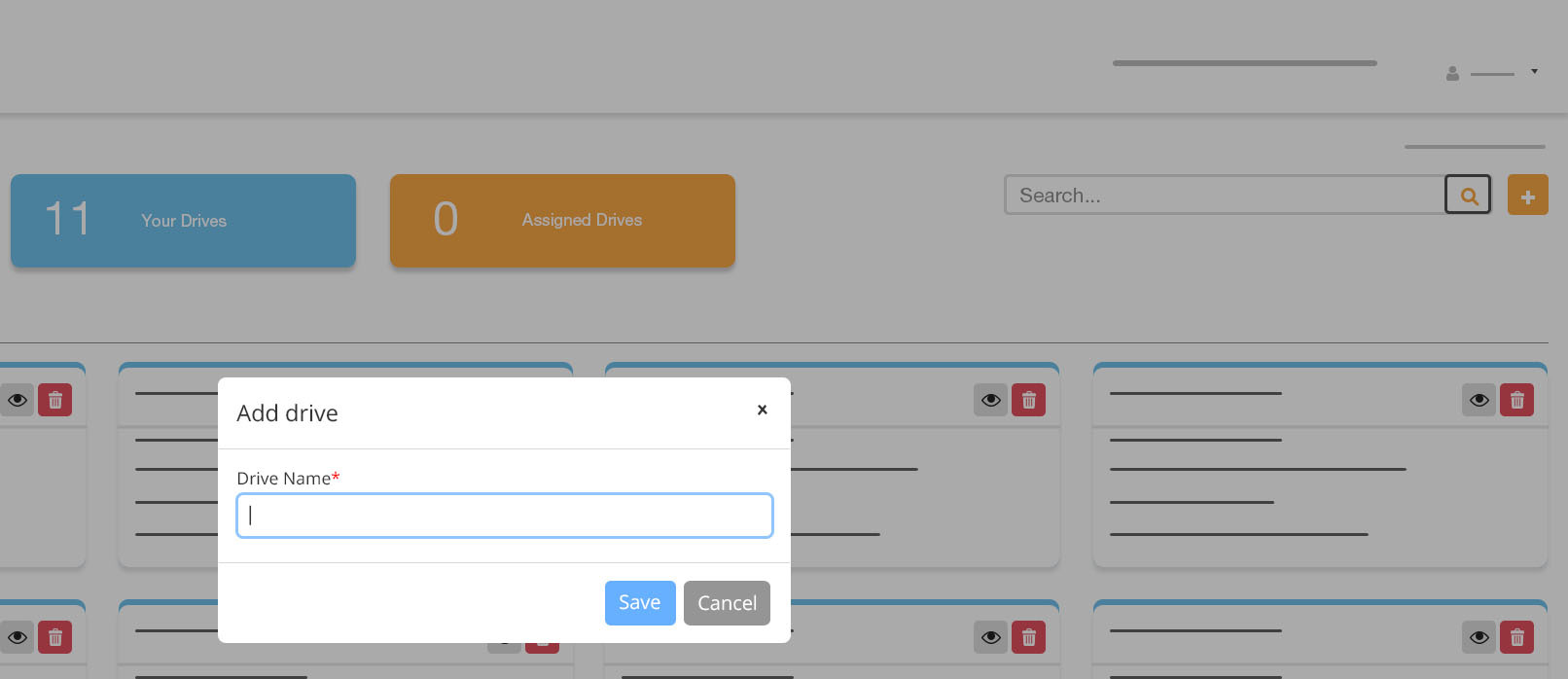Viewport: 1568px width, 679px height.
Task: Cancel the Add drive dialog
Action: pos(727,603)
